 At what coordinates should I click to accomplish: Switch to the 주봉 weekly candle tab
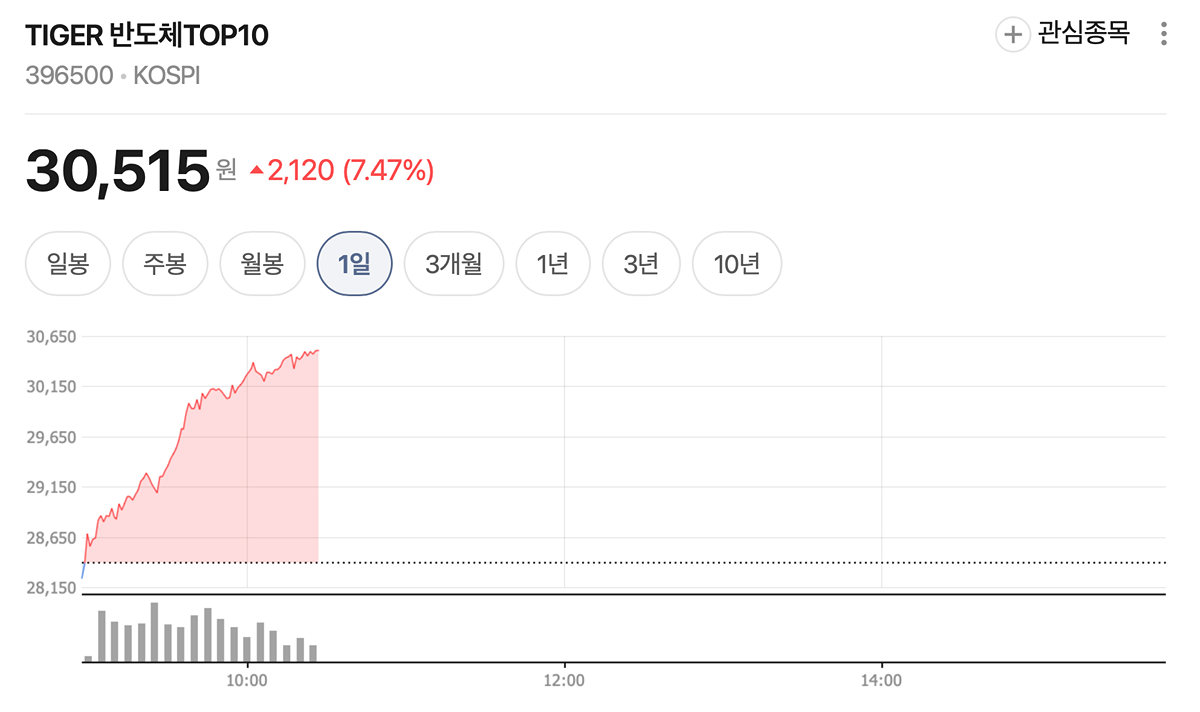pyautogui.click(x=164, y=265)
